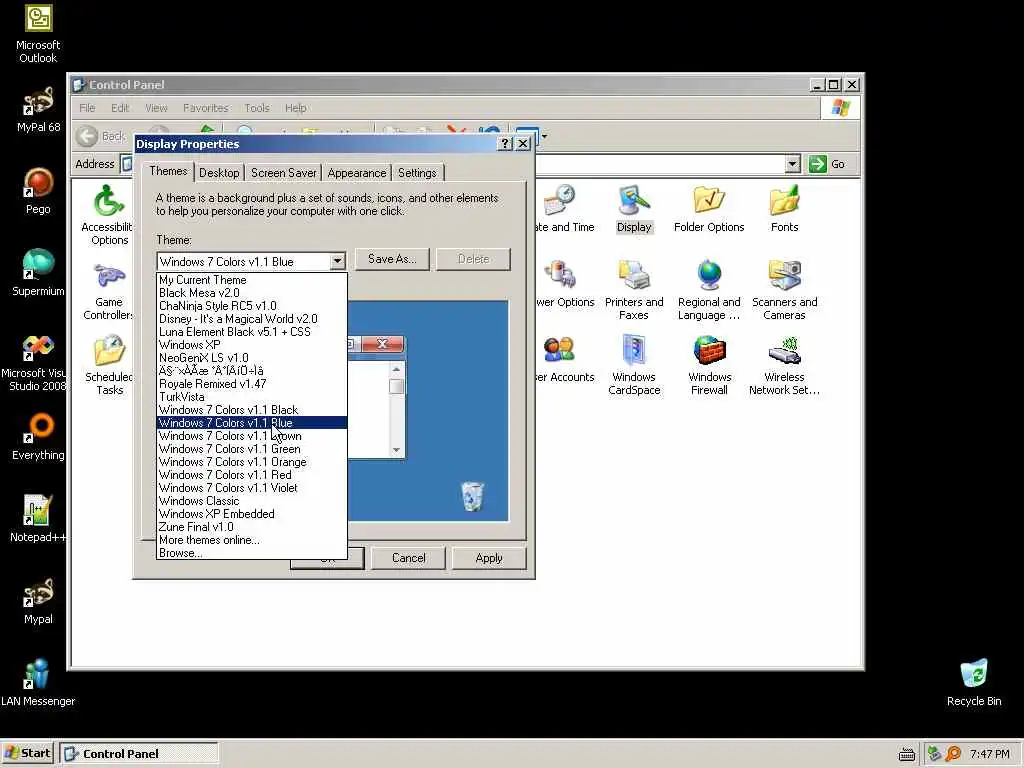Switch to the Desktop tab
The width and height of the screenshot is (1024, 768).
219,173
